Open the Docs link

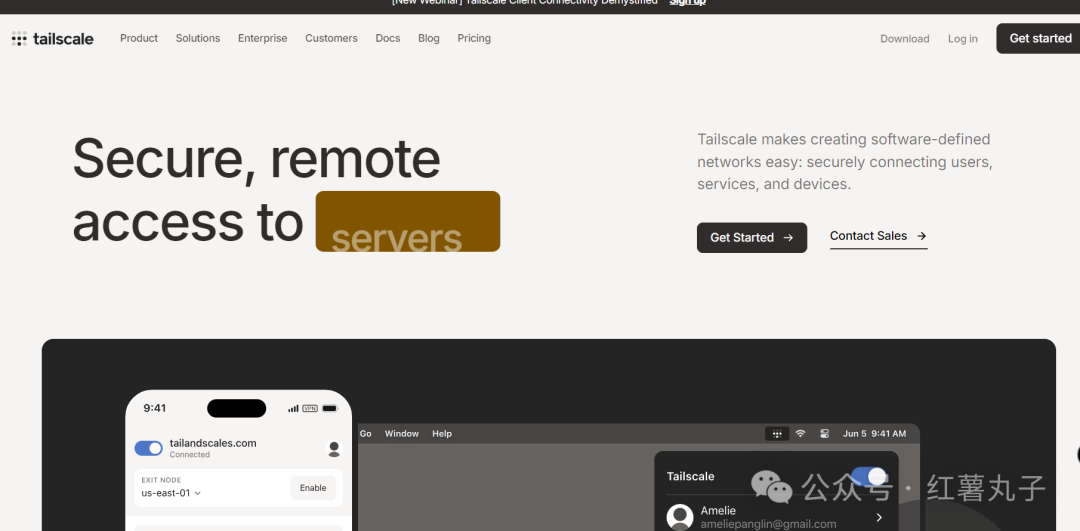pyautogui.click(x=388, y=39)
